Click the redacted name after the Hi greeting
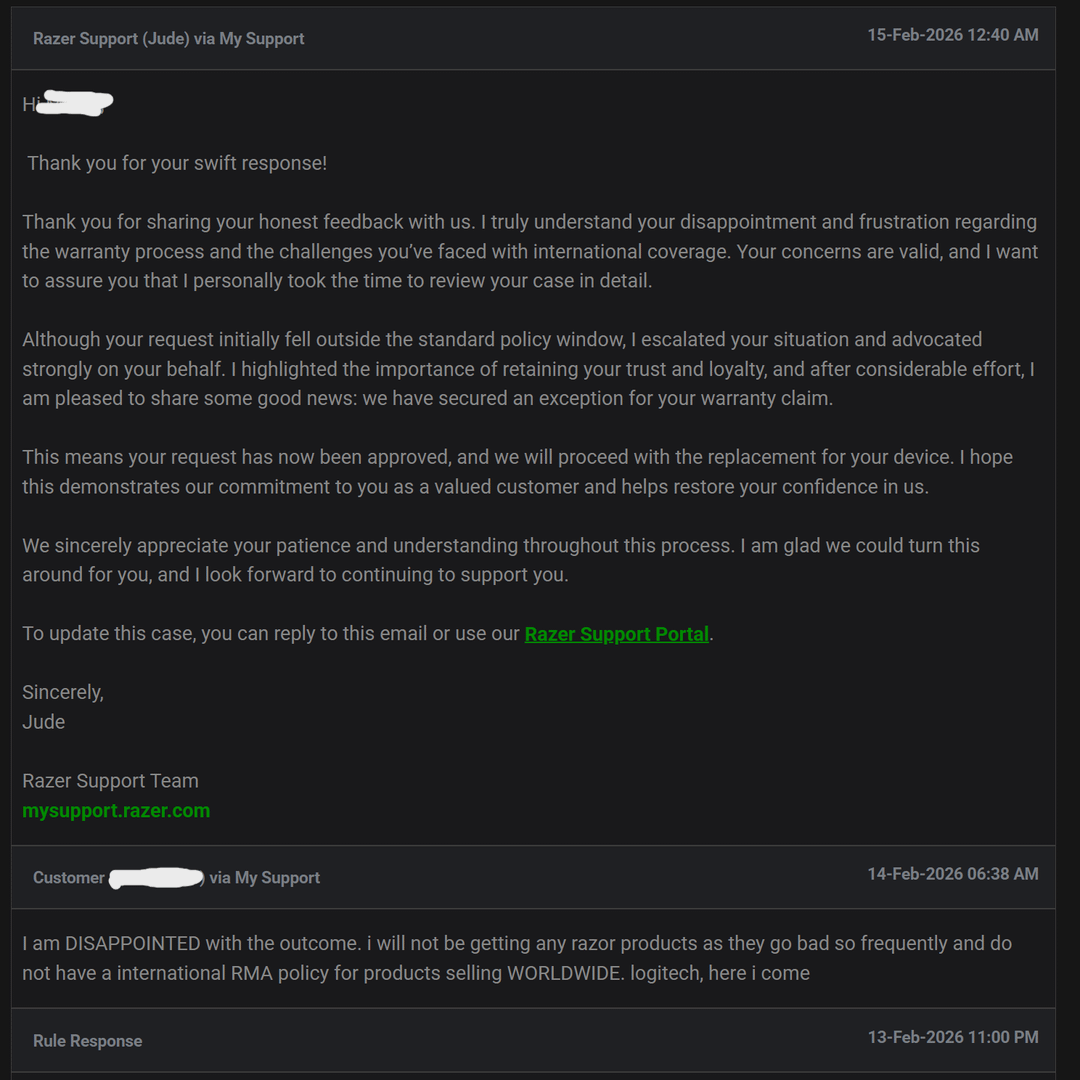Viewport: 1080px width, 1080px height. click(x=74, y=103)
